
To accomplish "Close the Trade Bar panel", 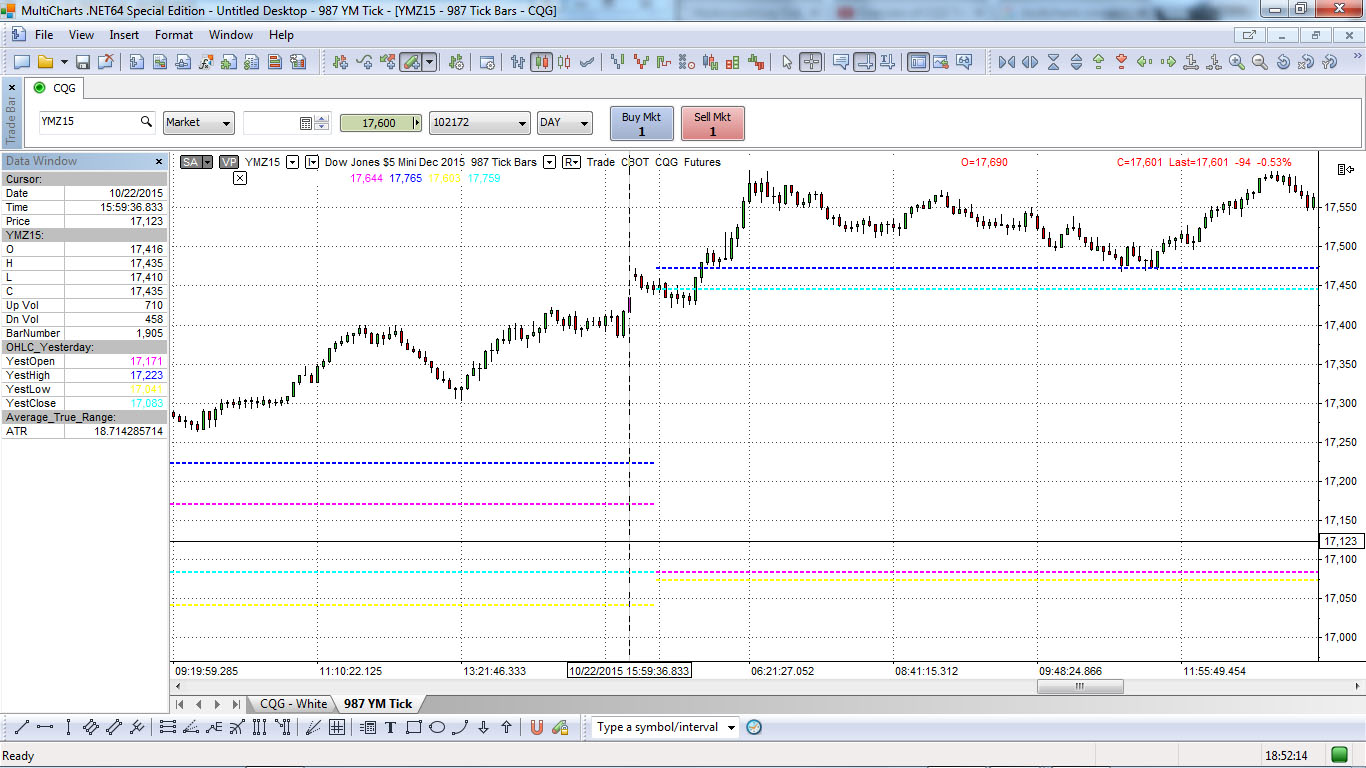I will 11,88.
